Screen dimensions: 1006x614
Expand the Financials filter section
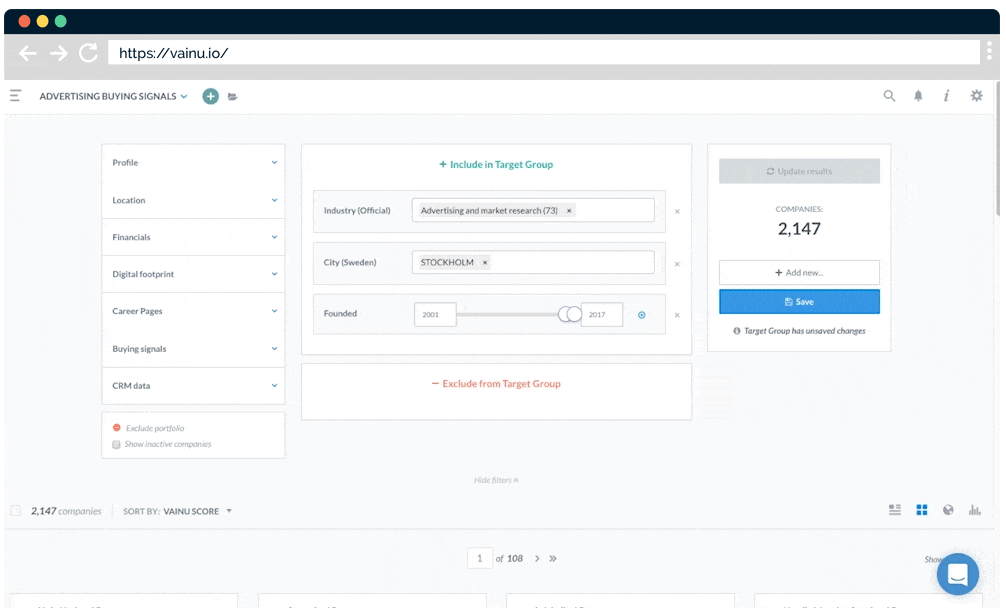point(193,237)
